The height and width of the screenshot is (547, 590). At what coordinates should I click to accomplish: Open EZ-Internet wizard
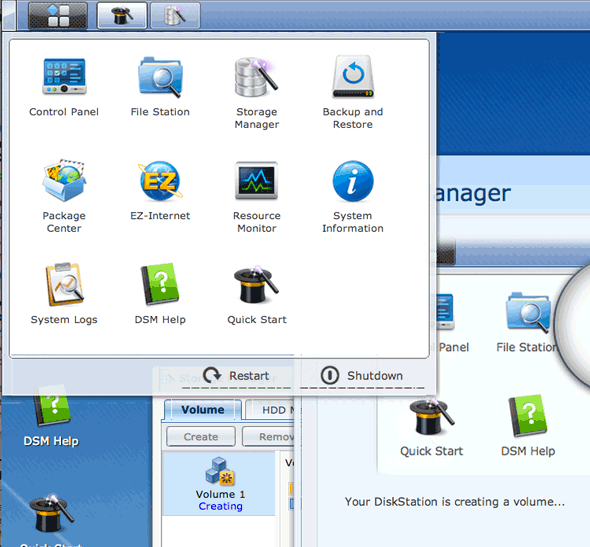click(x=160, y=191)
